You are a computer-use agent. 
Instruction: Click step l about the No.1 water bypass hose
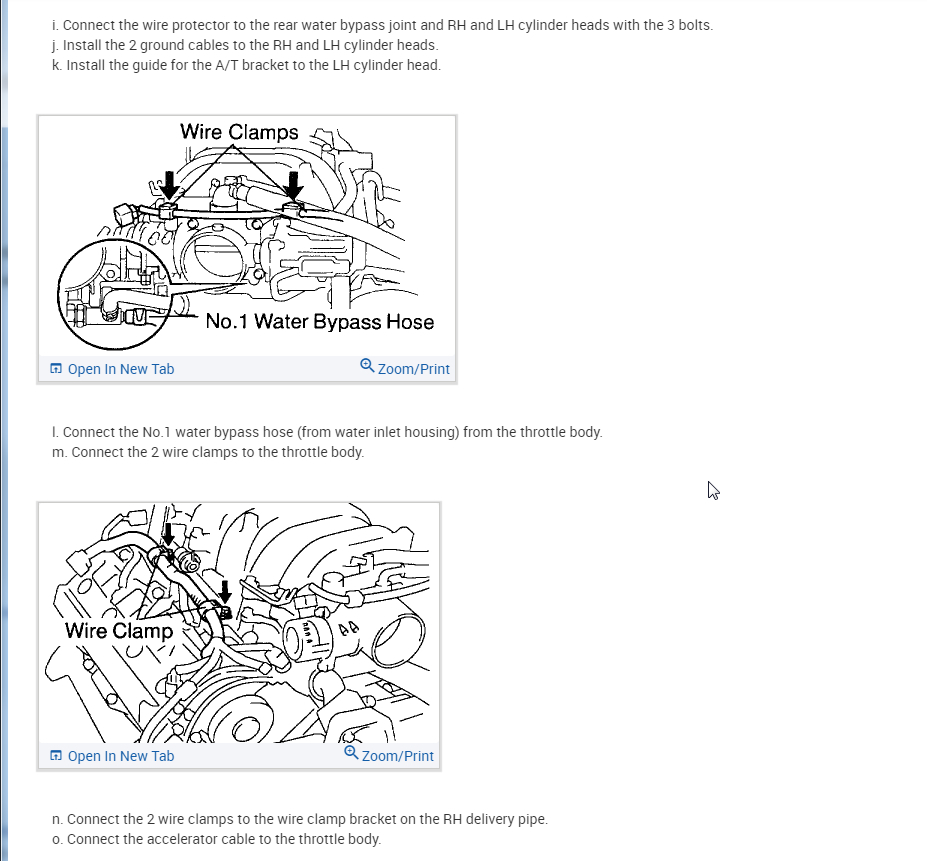[x=327, y=432]
